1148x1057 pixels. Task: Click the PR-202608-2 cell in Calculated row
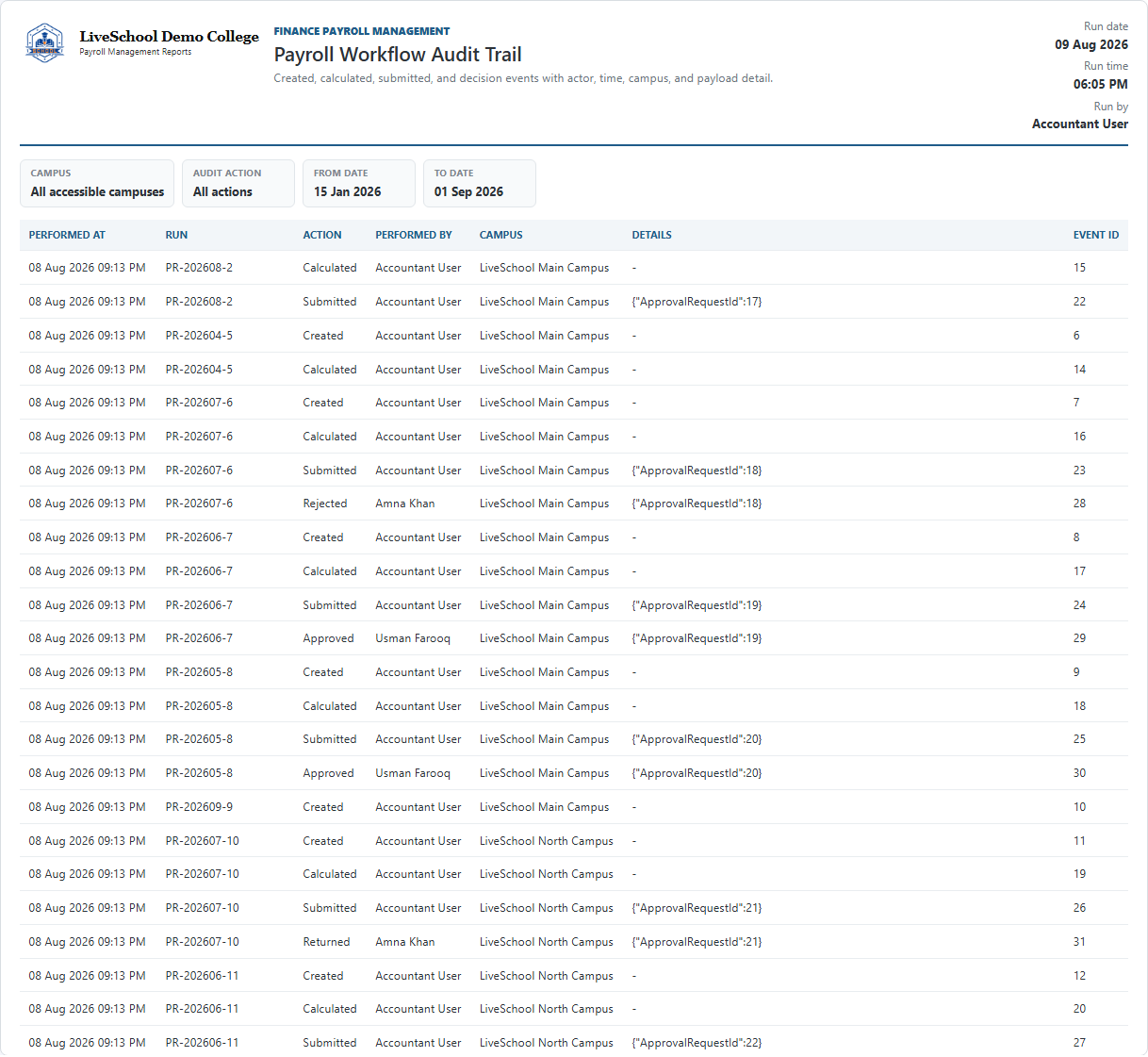click(199, 268)
